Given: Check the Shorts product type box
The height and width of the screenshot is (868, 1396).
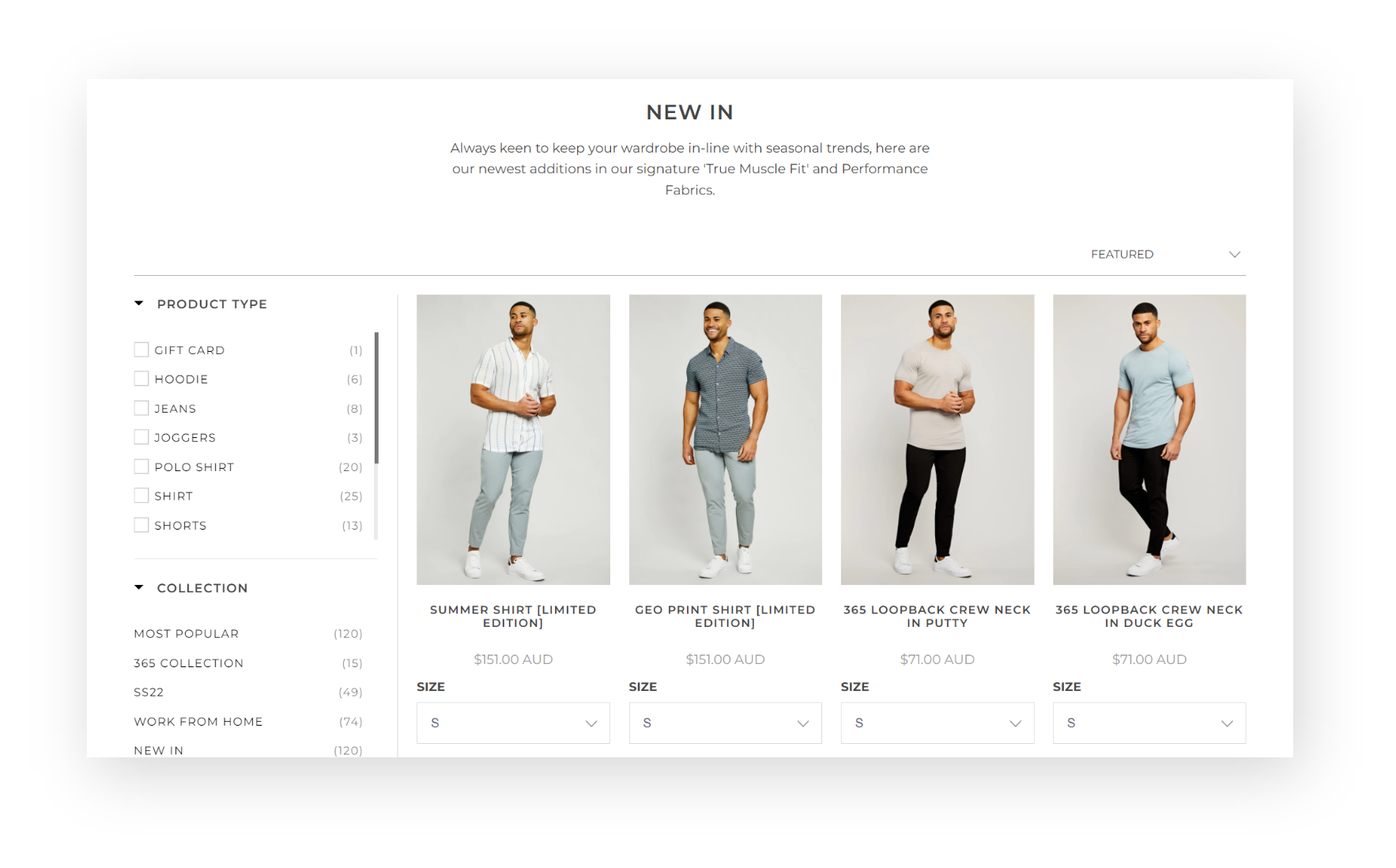Looking at the screenshot, I should 141,525.
